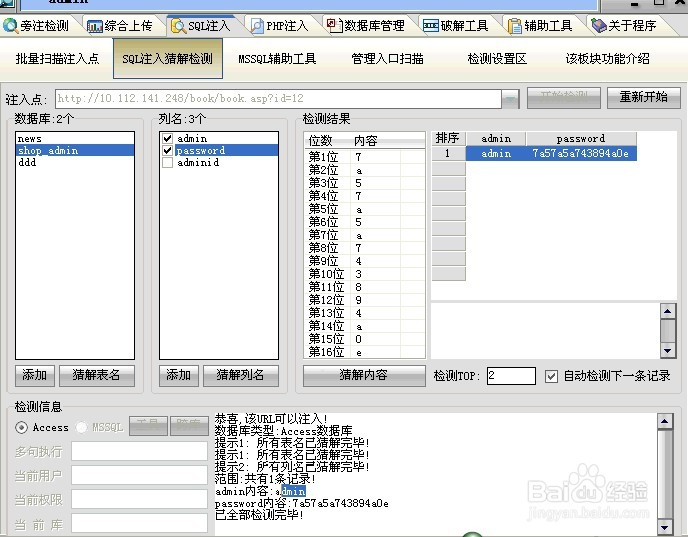Select the ddd table
The image size is (688, 537).
75,162
